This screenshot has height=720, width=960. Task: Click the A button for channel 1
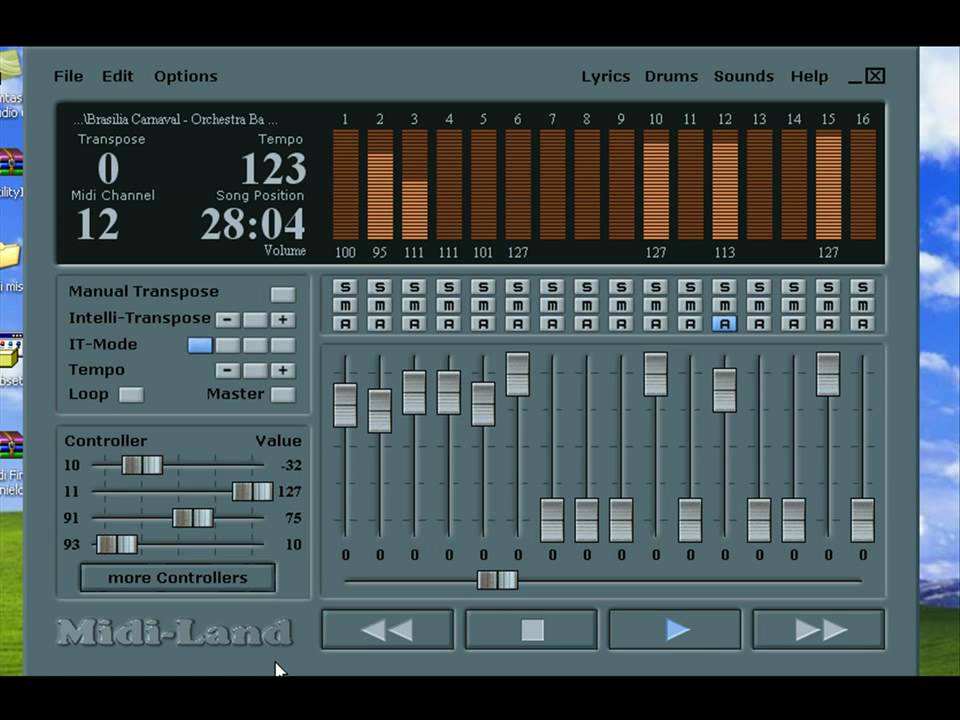(x=345, y=324)
